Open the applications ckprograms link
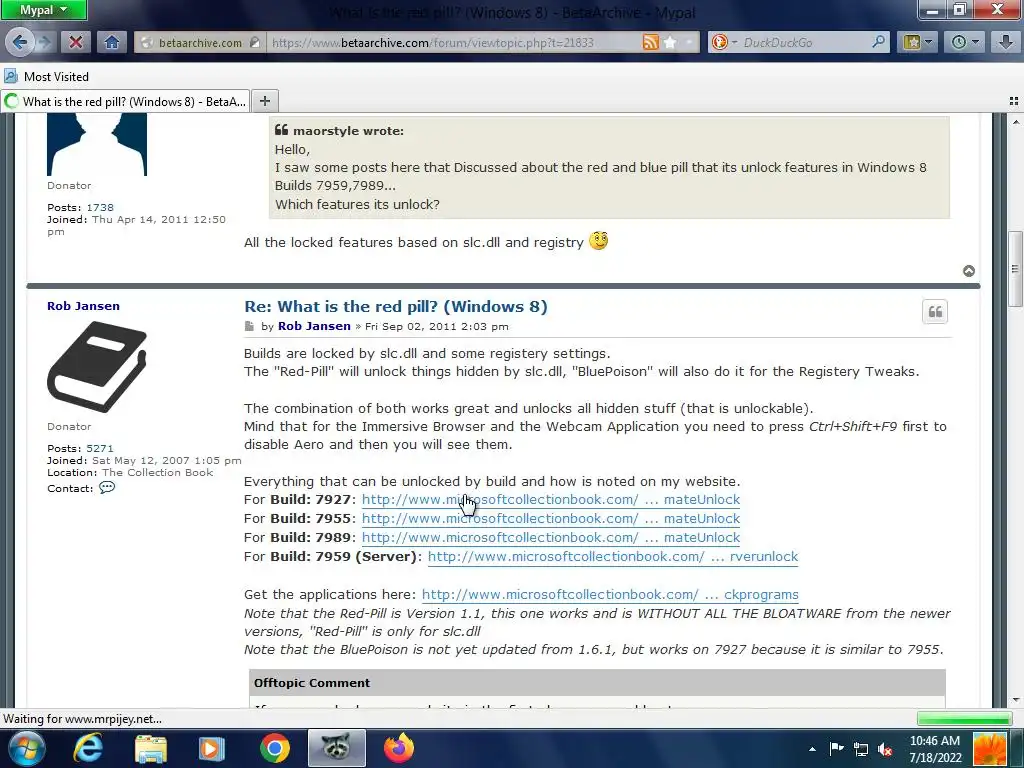Screen dimensions: 1024x768 [610, 594]
